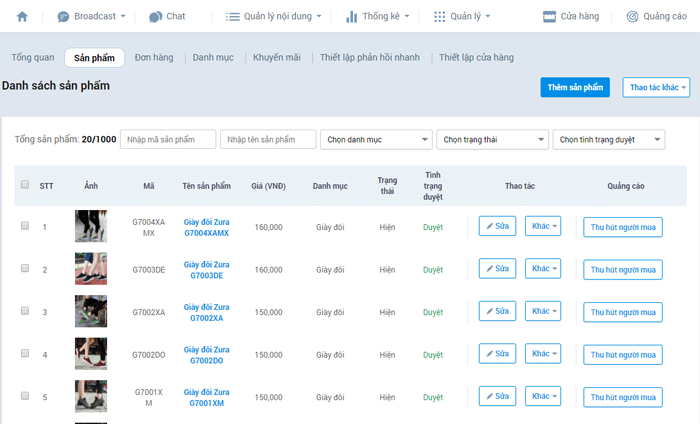Open the Giày đôi Zura G7003DE product link
700x438 pixels.
coord(206,269)
